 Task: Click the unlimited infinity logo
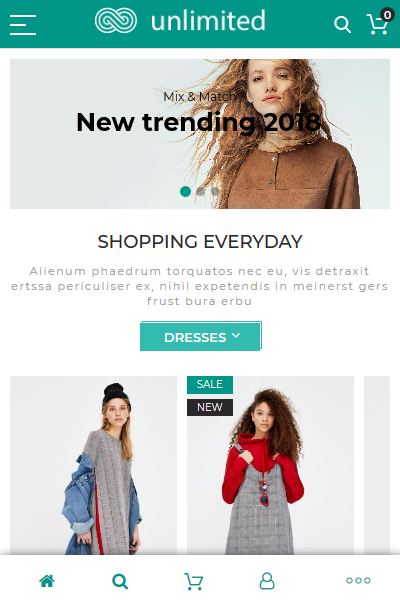tap(116, 20)
